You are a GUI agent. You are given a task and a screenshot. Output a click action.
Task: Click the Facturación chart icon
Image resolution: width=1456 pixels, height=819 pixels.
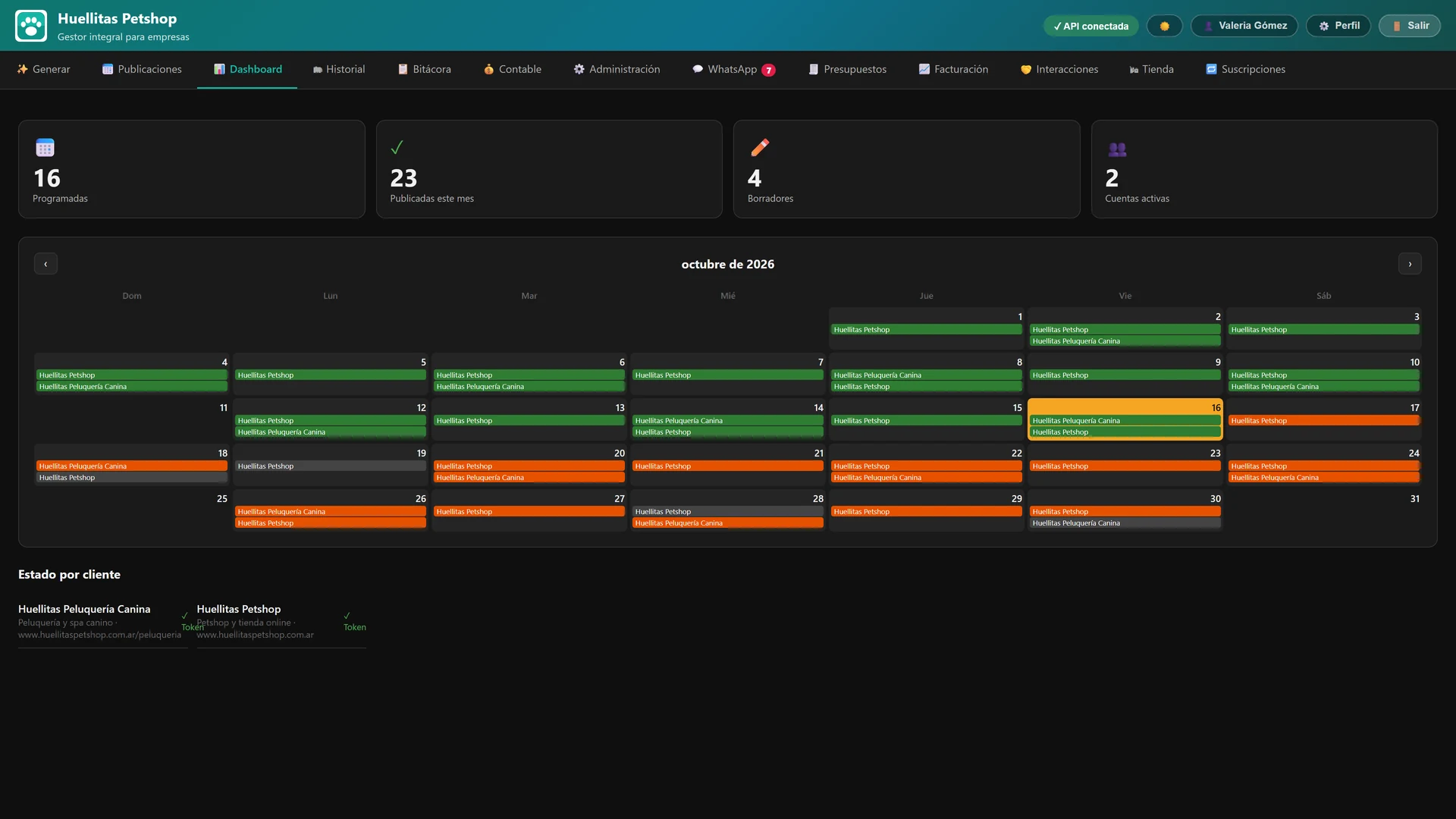(x=924, y=69)
